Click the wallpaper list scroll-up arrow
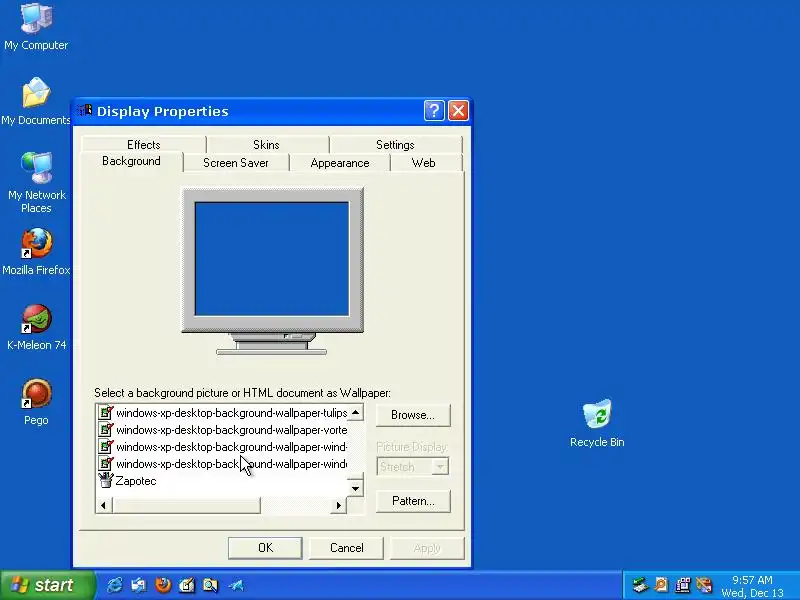This screenshot has height=600, width=800. tap(356, 412)
